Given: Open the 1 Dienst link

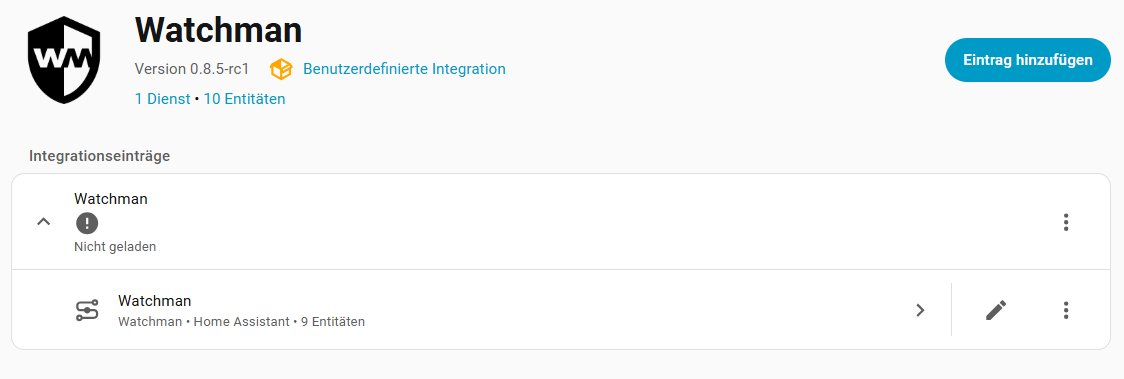Looking at the screenshot, I should 163,99.
